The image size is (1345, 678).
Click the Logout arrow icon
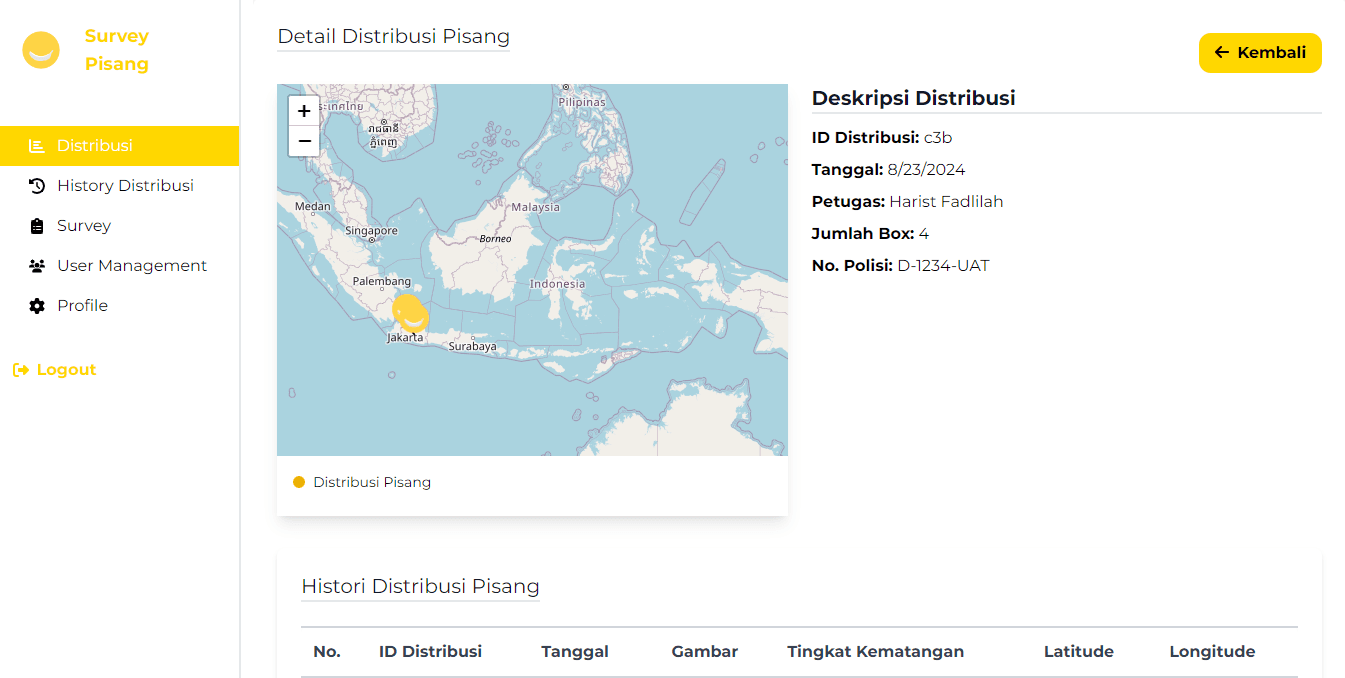click(x=21, y=370)
